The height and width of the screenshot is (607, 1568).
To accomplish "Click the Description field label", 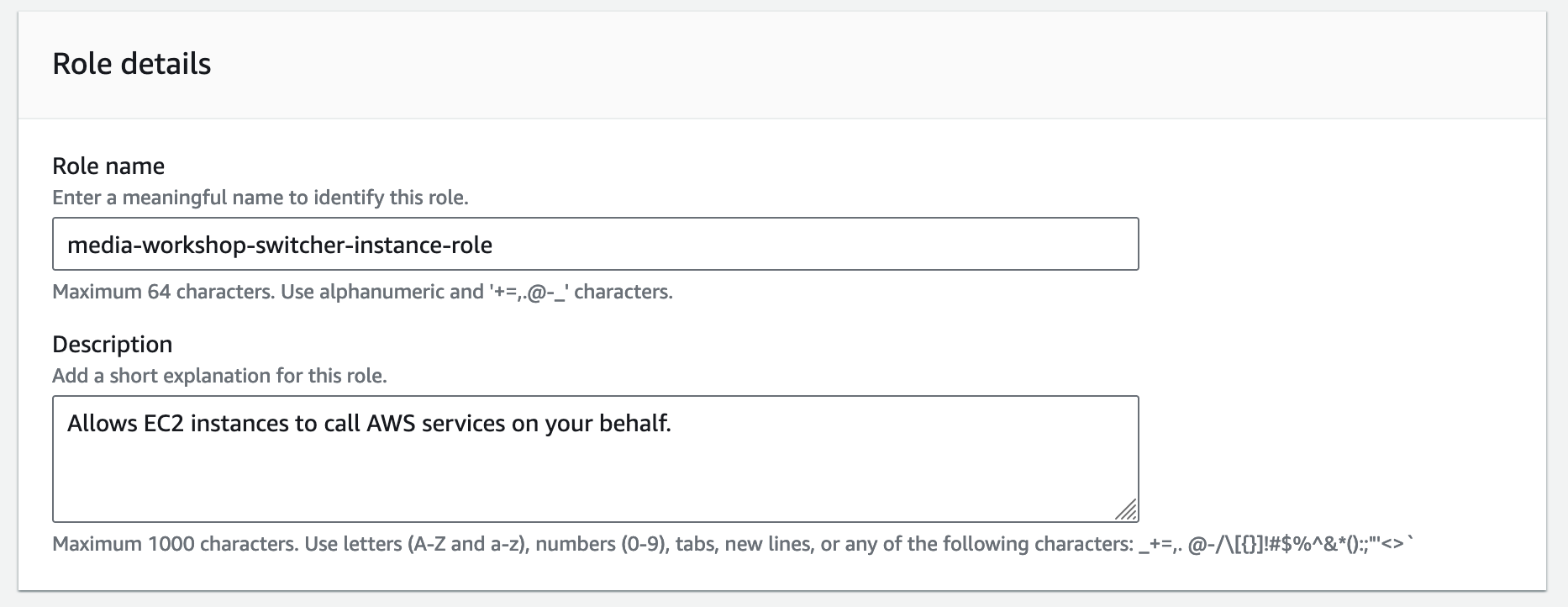I will pyautogui.click(x=113, y=343).
